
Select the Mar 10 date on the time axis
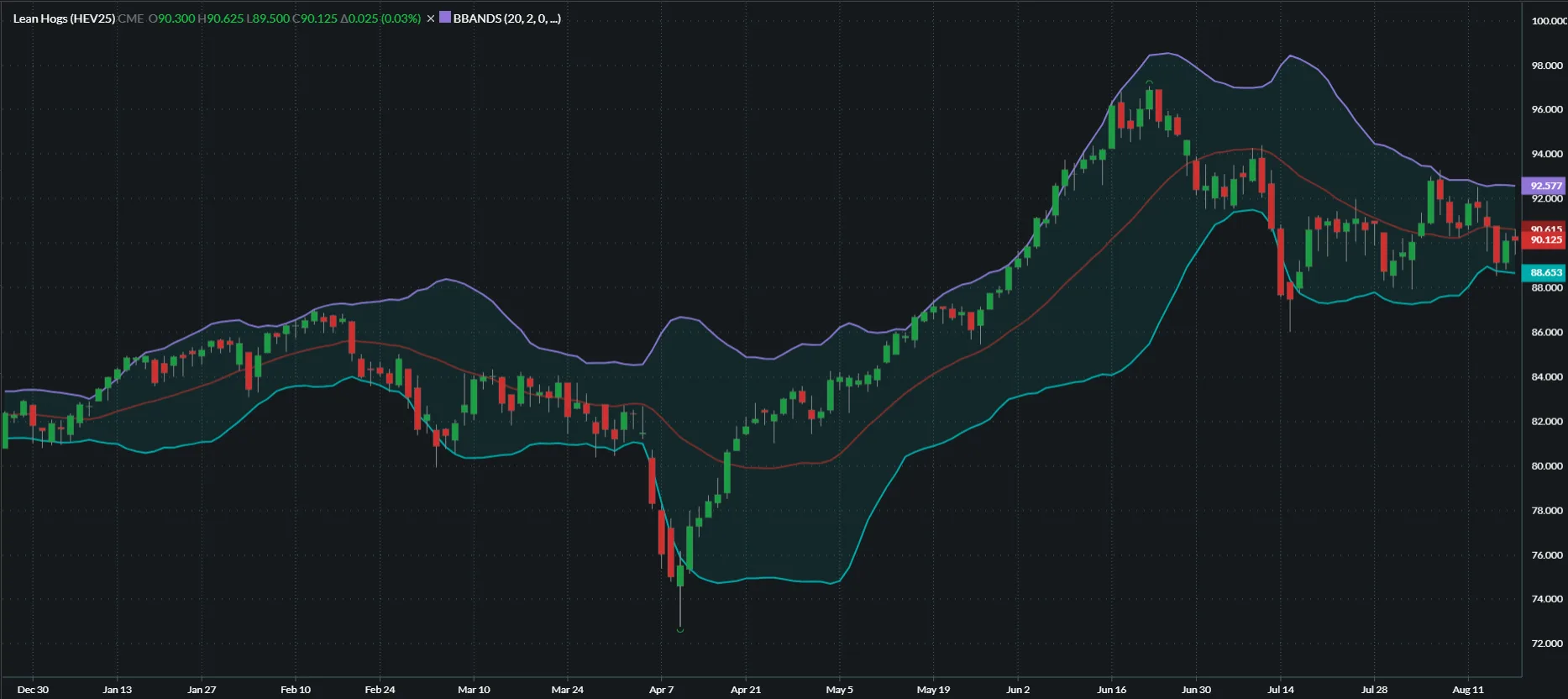click(474, 690)
